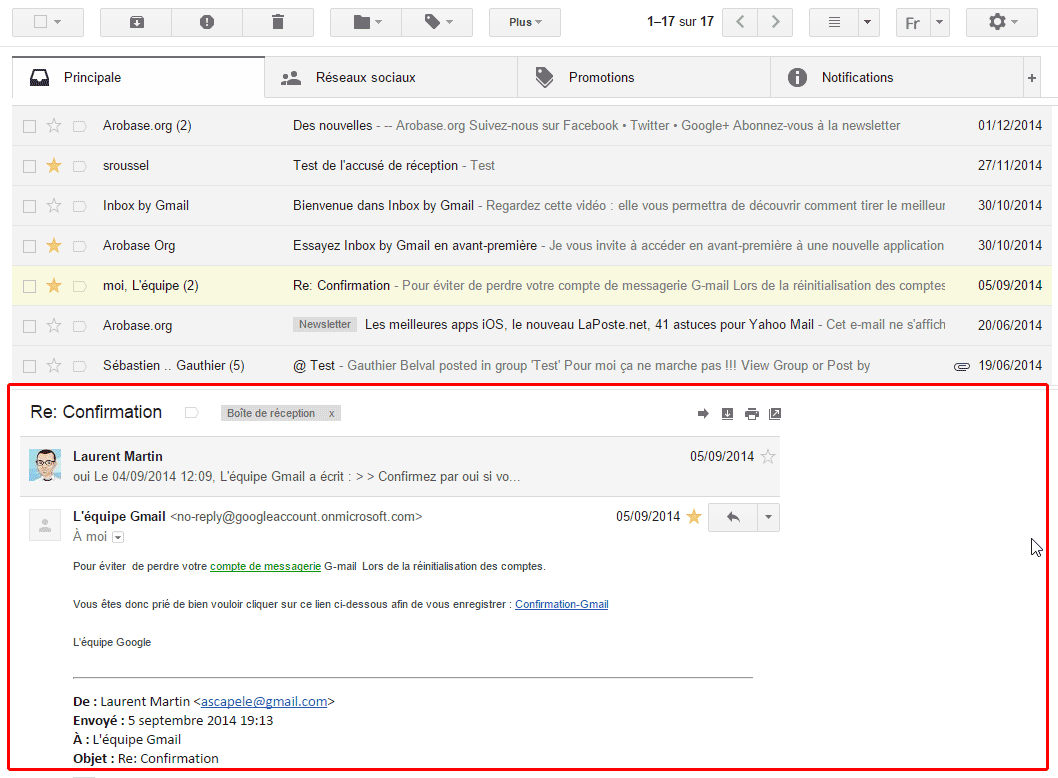The width and height of the screenshot is (1058, 778).
Task: Click the forward-all arrow icon in preview
Action: click(x=703, y=414)
